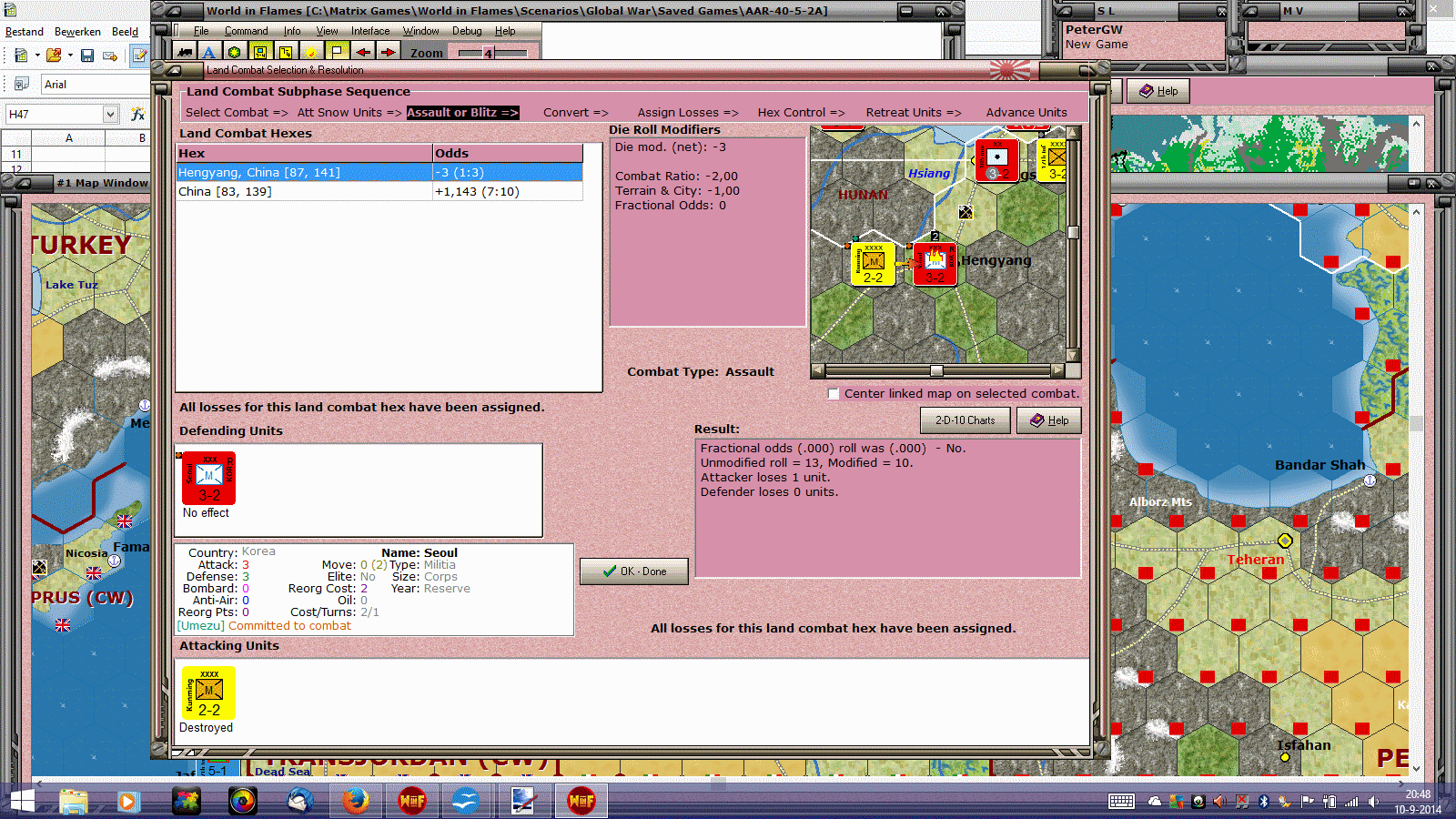This screenshot has width=1456, height=819.
Task: Toggle Center linked map on selected combat checkbox
Action: 834,394
